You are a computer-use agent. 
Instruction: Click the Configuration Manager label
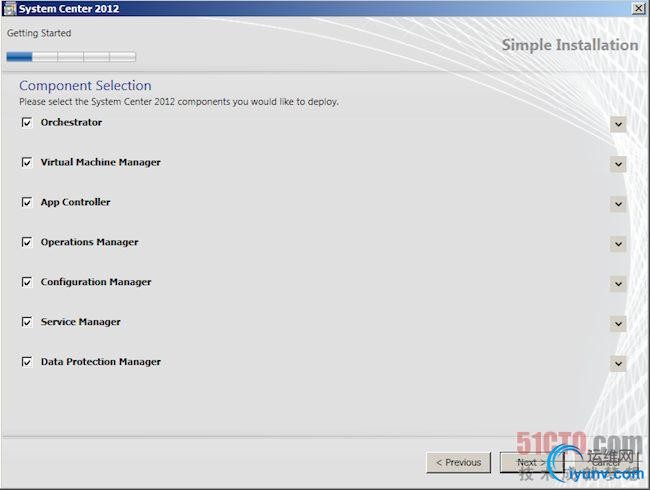click(x=96, y=282)
